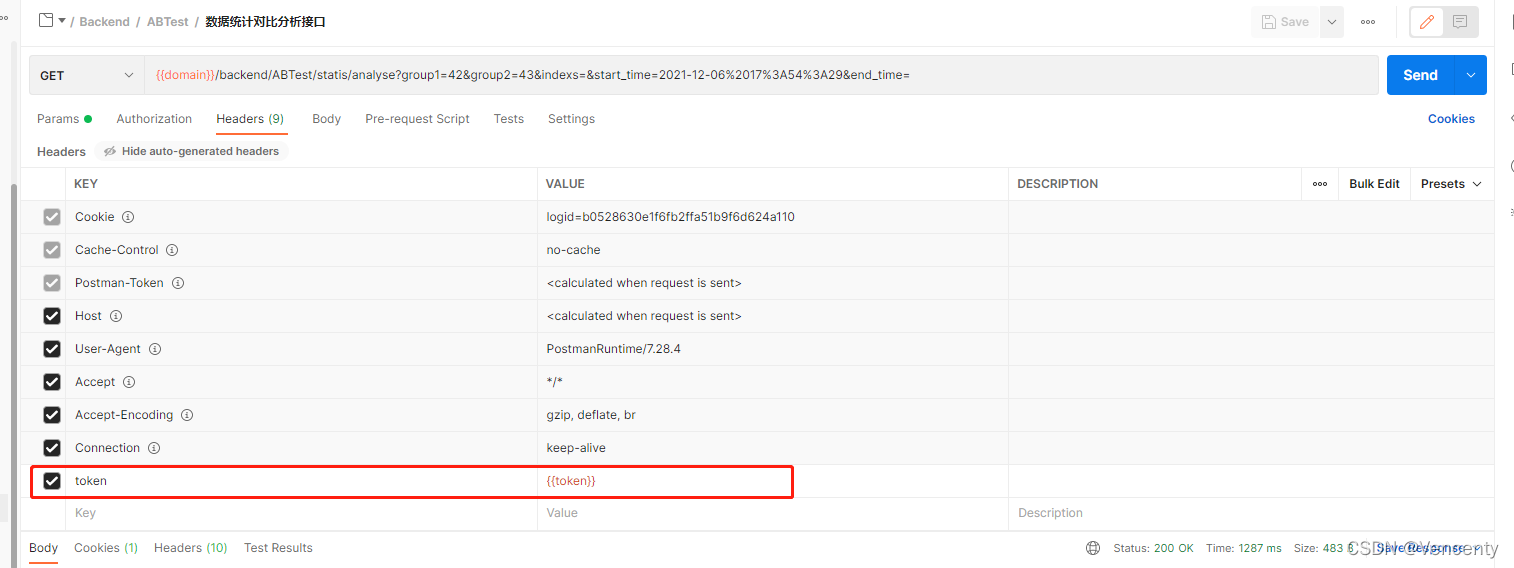Viewport: 1514px width, 568px height.
Task: Open the GET method dropdown
Action: point(87,75)
